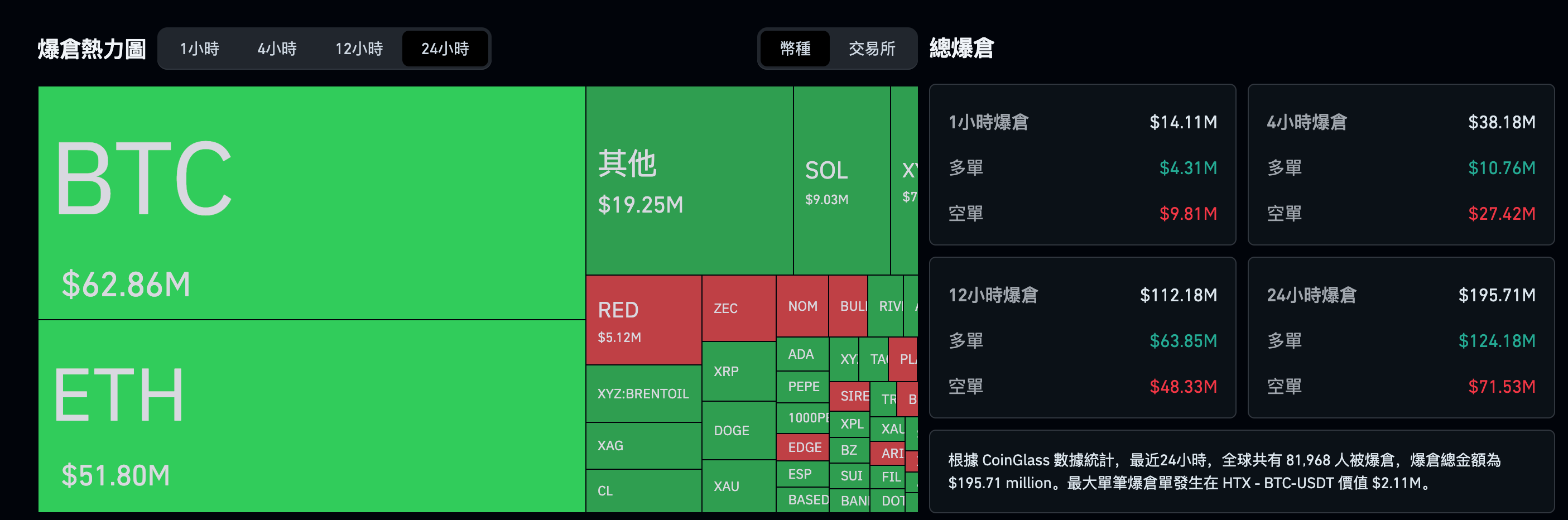Switch to the 4小時 tab
This screenshot has width=1568, height=520.
276,49
